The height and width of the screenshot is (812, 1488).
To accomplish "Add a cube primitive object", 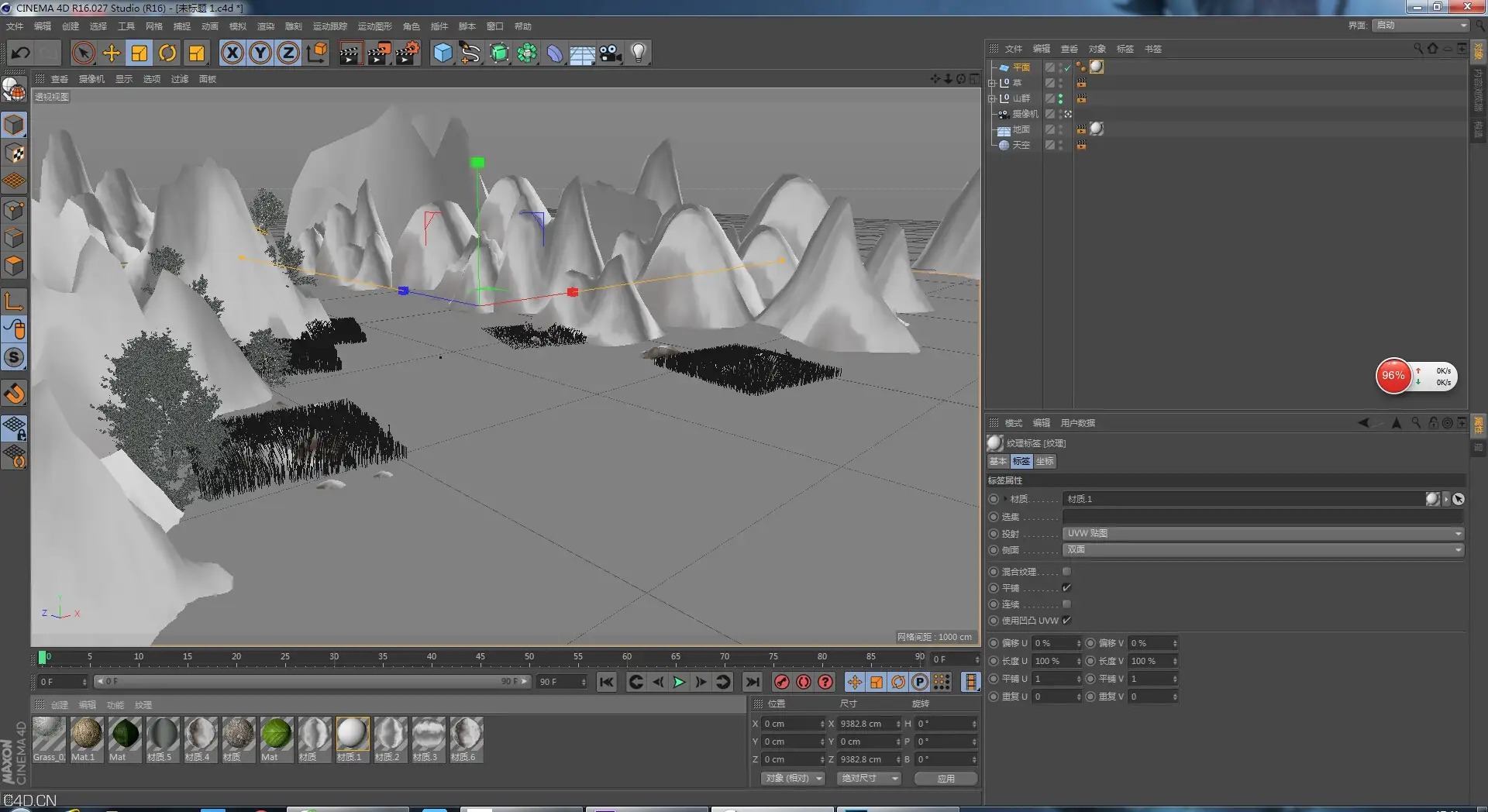I will [x=443, y=53].
